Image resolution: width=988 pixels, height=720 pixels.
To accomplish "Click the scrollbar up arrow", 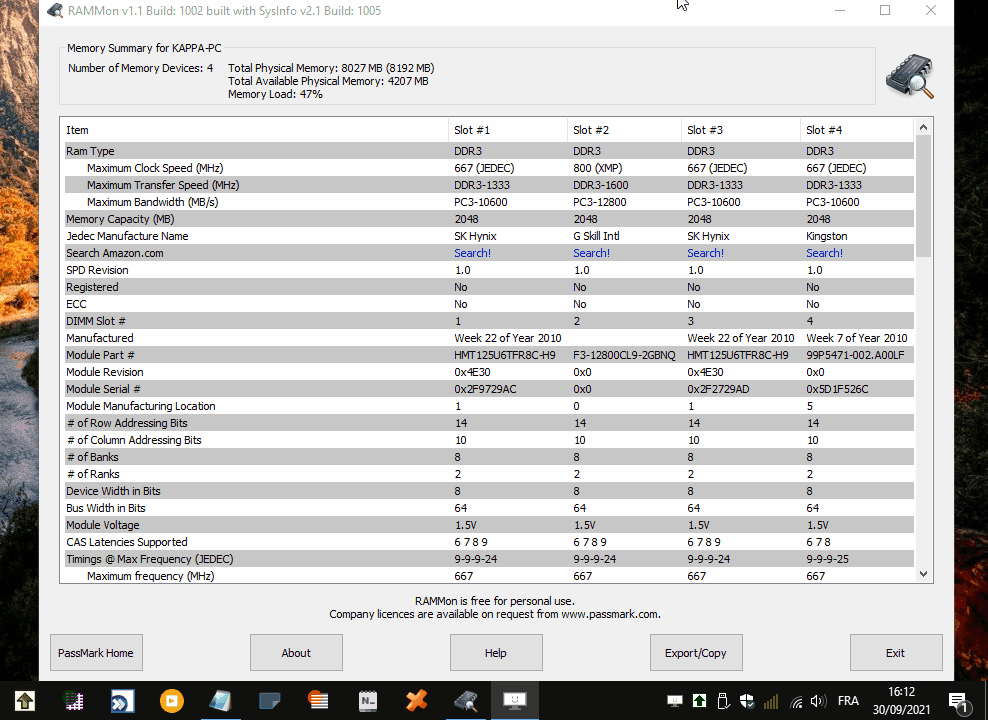I will (924, 127).
